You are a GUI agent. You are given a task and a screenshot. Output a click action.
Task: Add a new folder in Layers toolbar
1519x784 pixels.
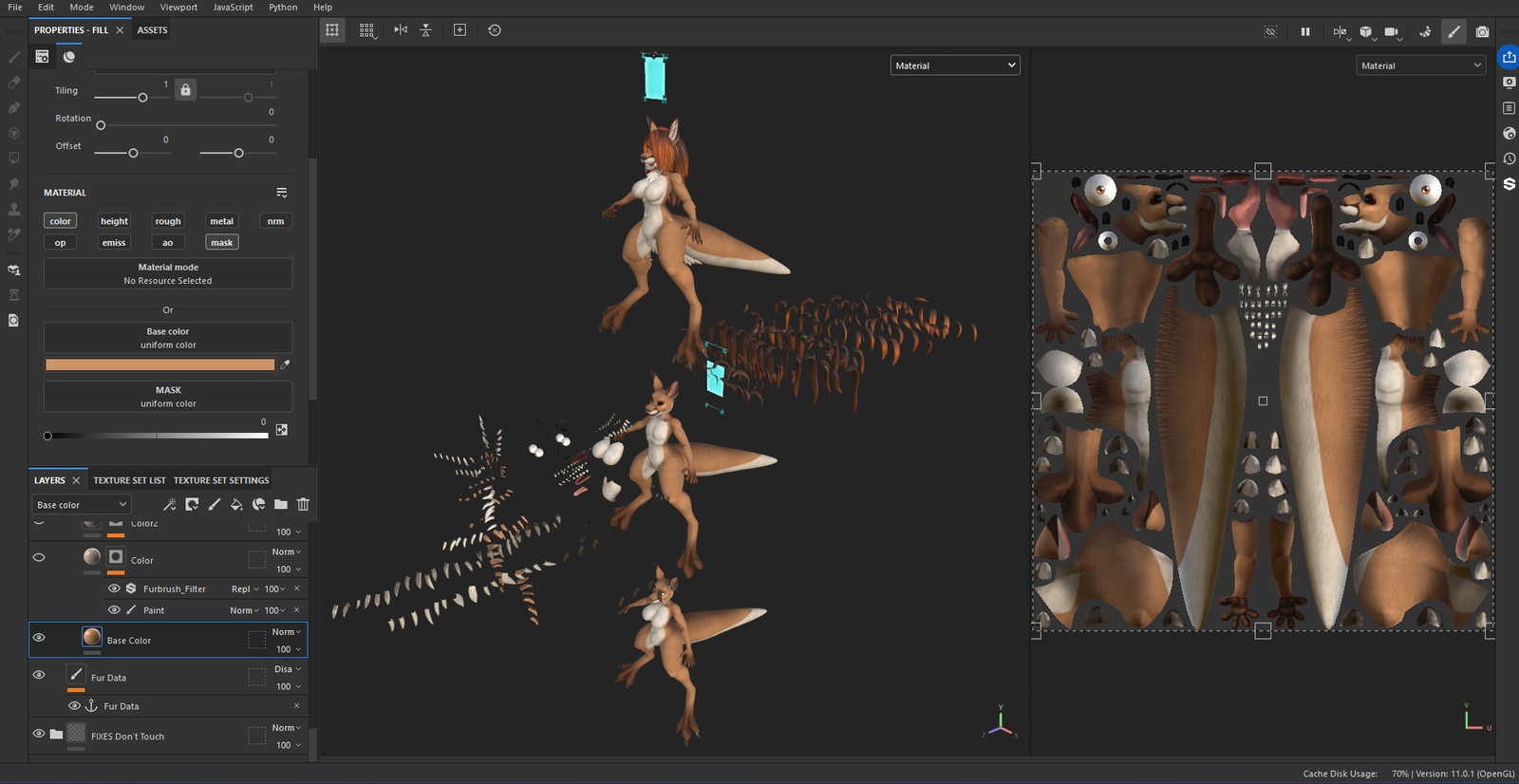click(281, 505)
